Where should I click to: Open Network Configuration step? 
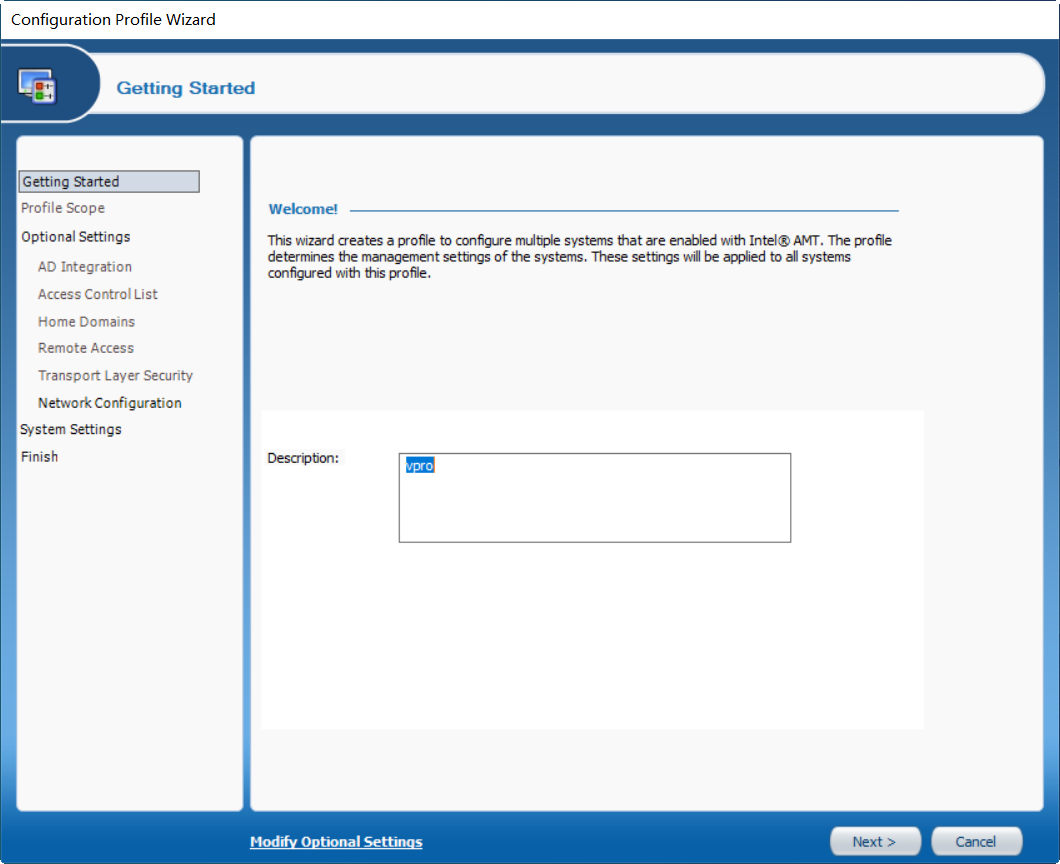point(110,403)
